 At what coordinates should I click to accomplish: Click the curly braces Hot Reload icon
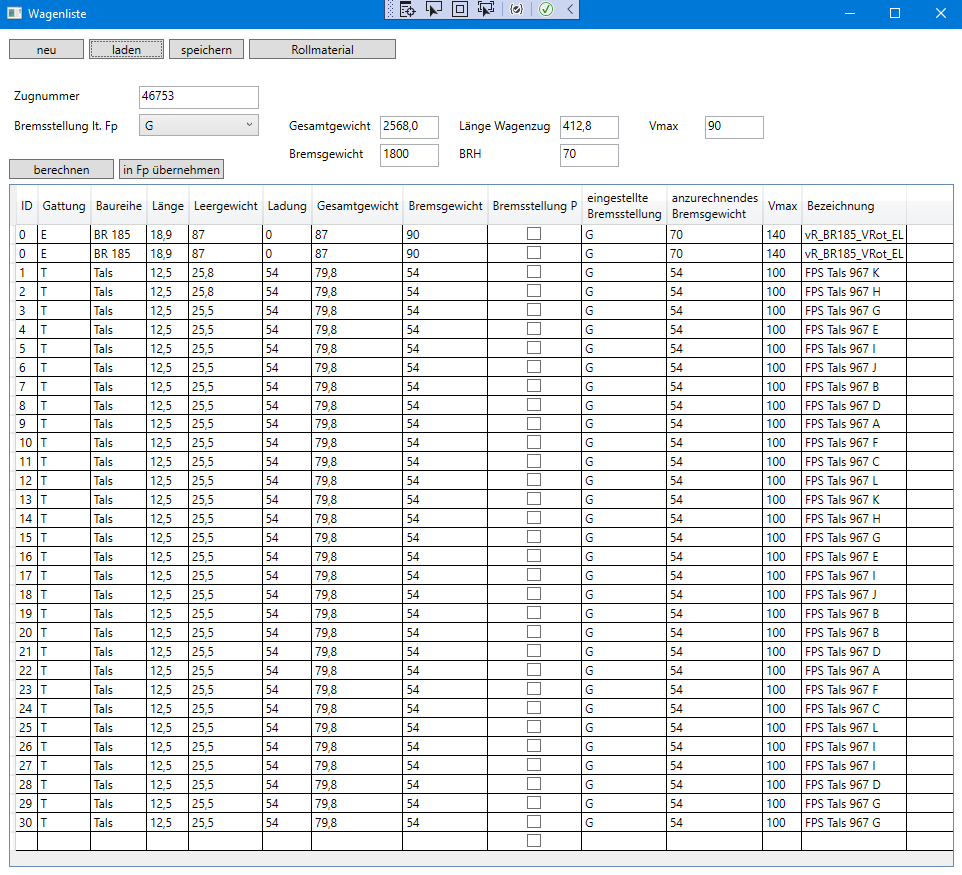516,9
